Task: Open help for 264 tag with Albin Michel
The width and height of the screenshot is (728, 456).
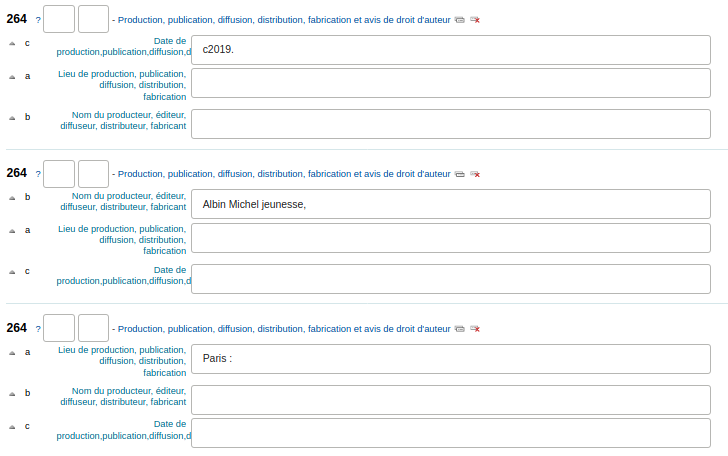Action: coord(38,174)
